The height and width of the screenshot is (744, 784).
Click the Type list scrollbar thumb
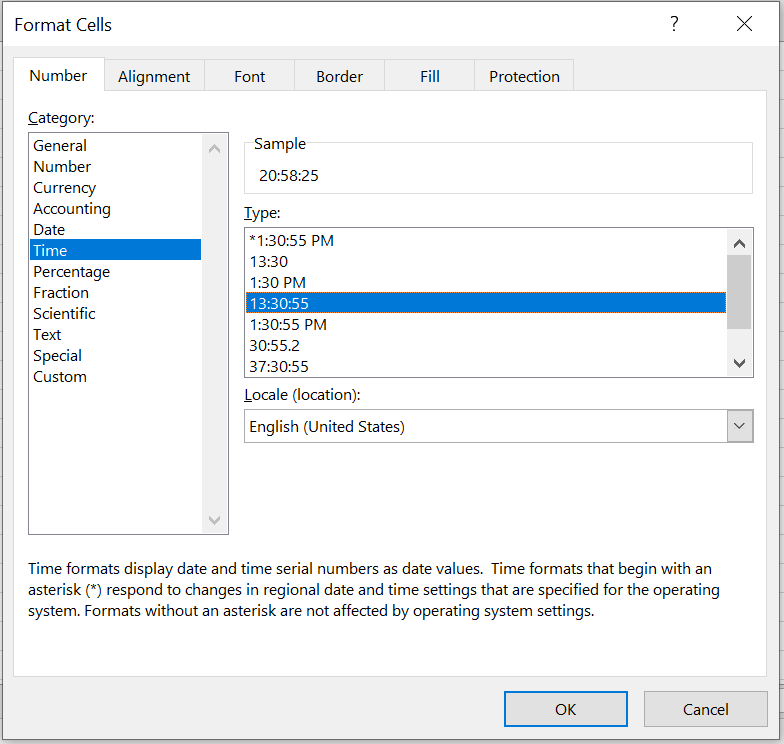(x=739, y=291)
